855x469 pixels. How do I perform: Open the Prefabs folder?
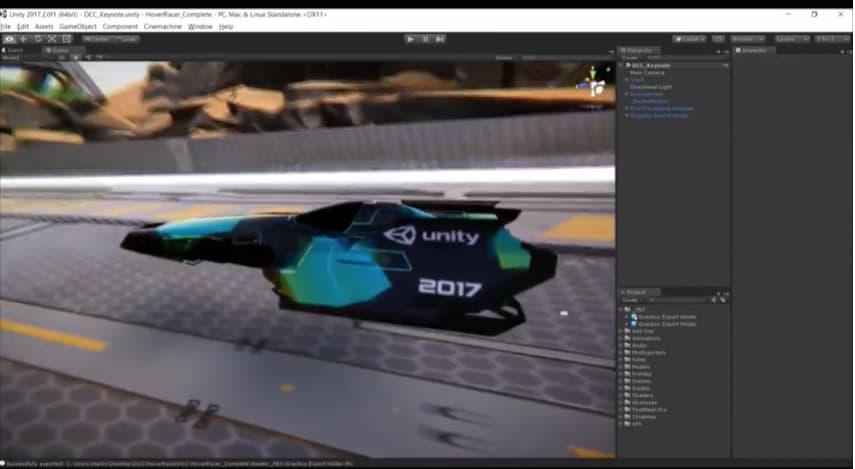coord(638,374)
